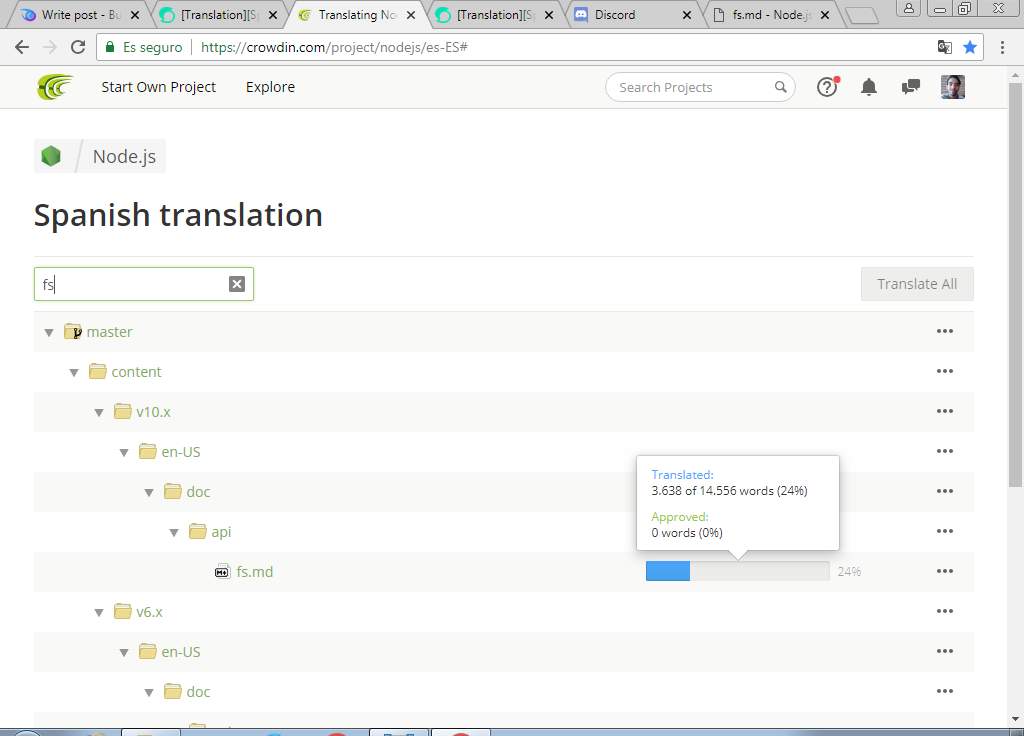Open more options for content row
Viewport: 1024px width, 736px height.
(945, 371)
